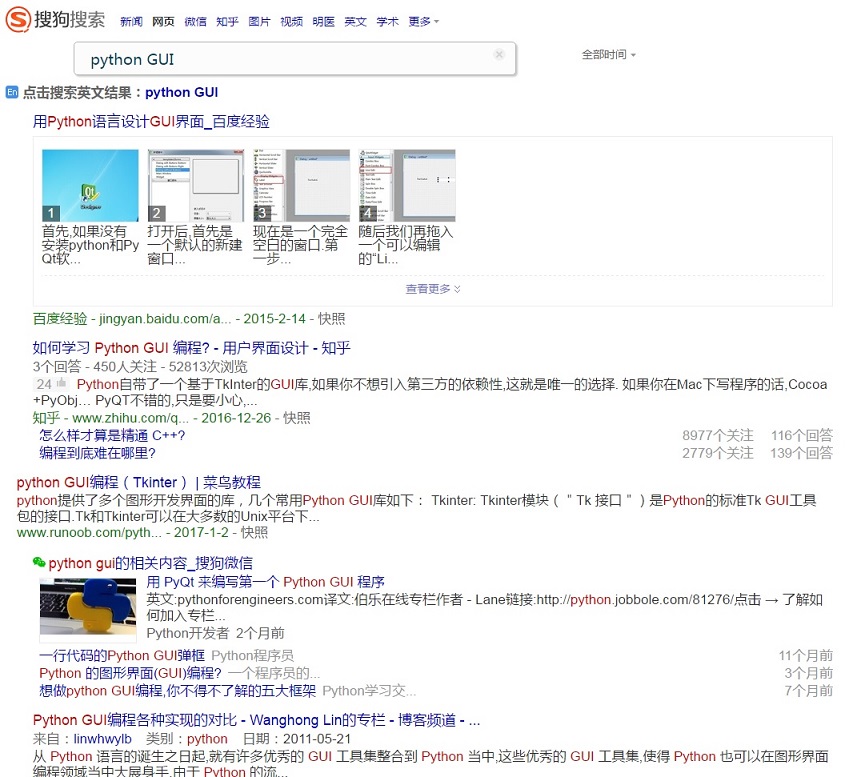Open the 更多 navigation dropdown

(420, 21)
